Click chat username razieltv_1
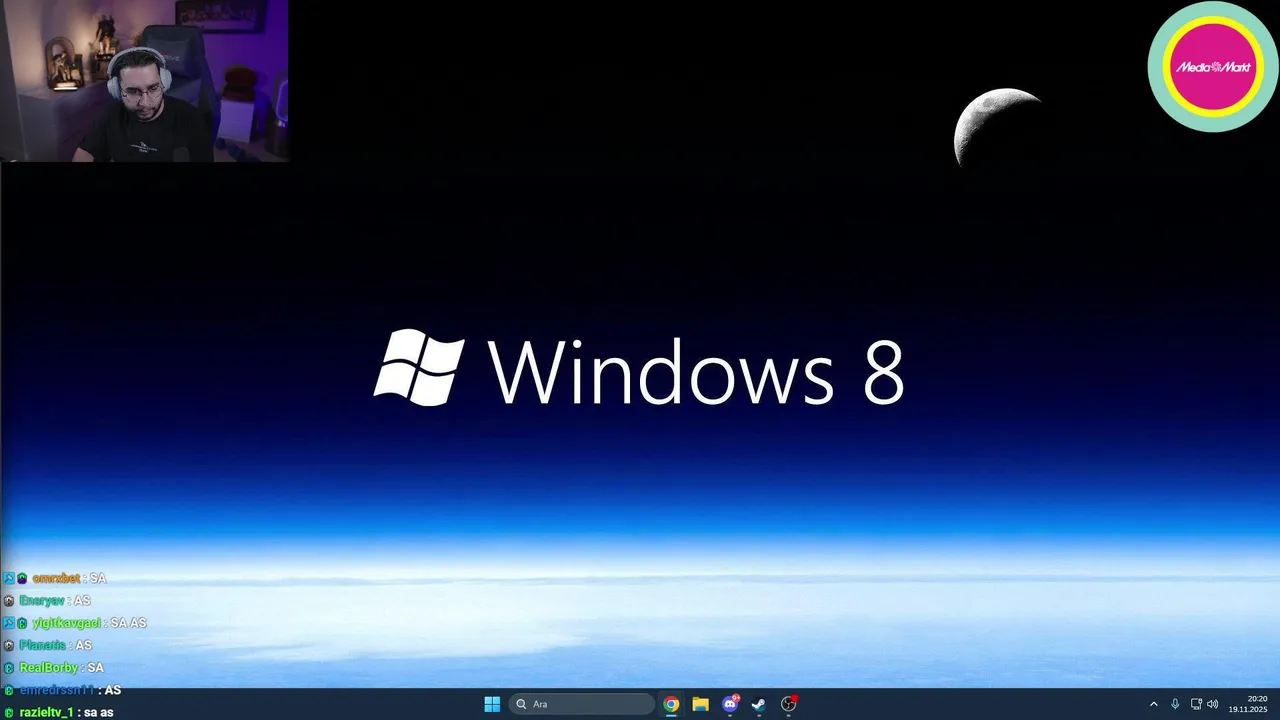Viewport: 1280px width, 720px height. [46, 713]
